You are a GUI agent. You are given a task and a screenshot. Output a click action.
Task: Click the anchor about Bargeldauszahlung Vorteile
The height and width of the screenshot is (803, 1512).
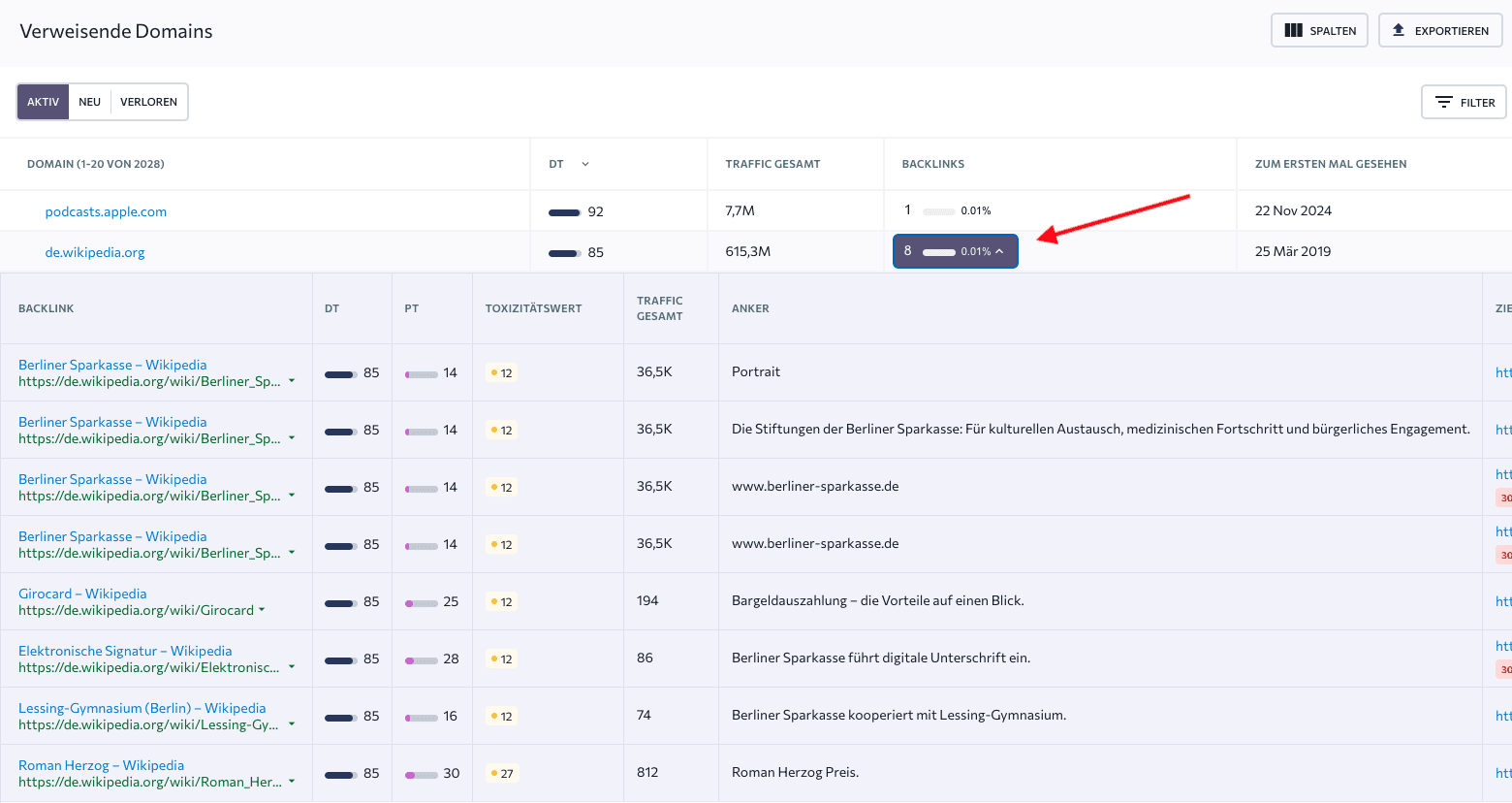(878, 600)
